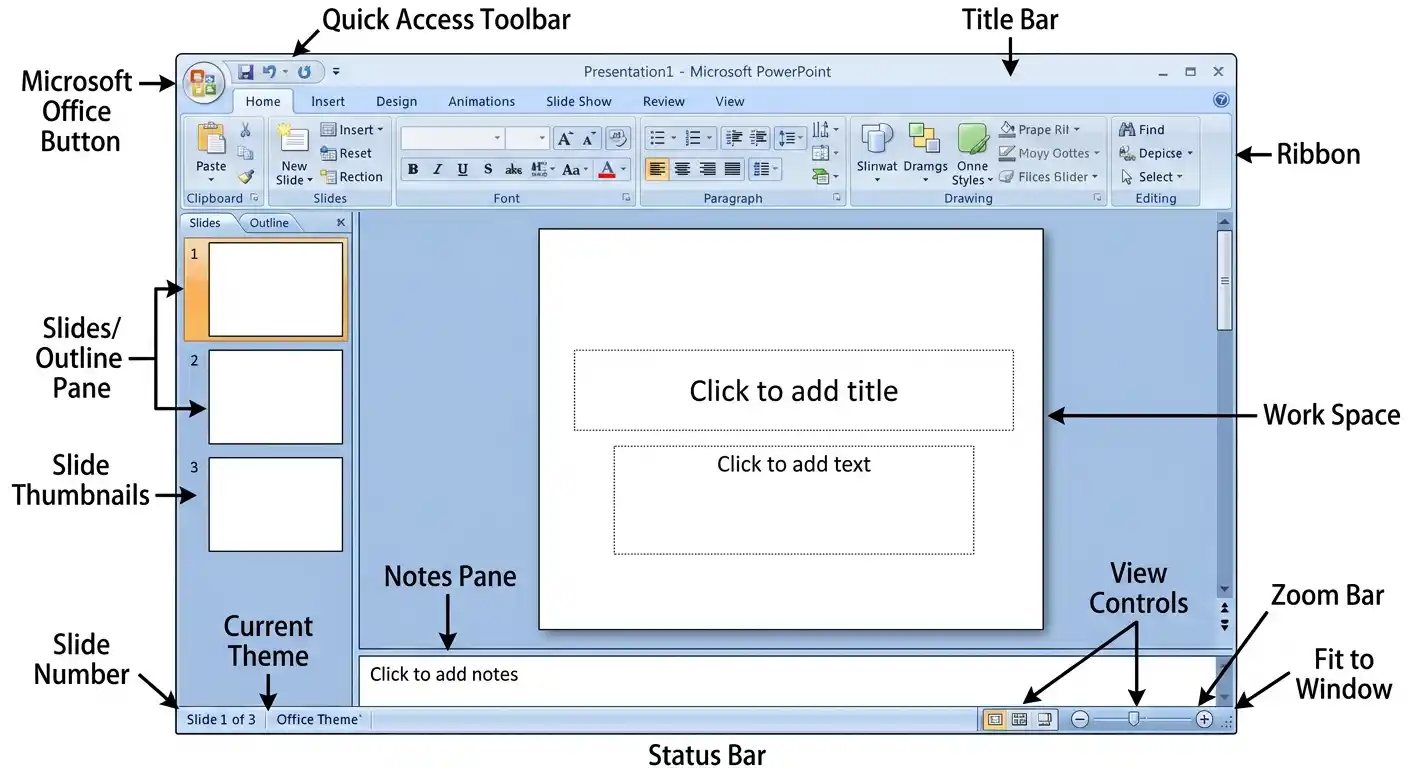Click the New Slide icon
The width and height of the screenshot is (1408, 768).
pyautogui.click(x=293, y=139)
